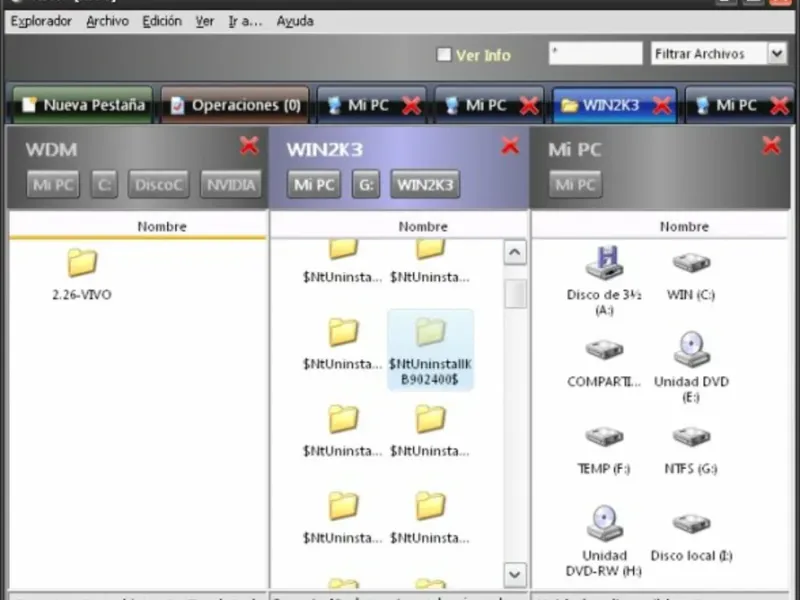Close the WIN2K3 panel with its red X
The width and height of the screenshot is (800, 600).
point(510,146)
